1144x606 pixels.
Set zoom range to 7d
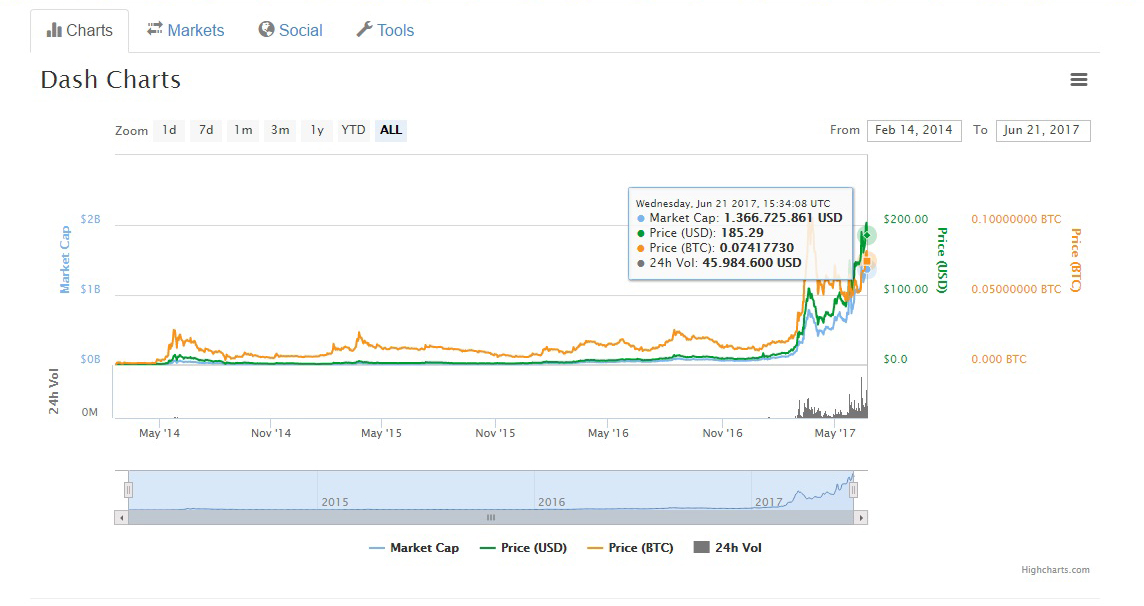click(206, 130)
